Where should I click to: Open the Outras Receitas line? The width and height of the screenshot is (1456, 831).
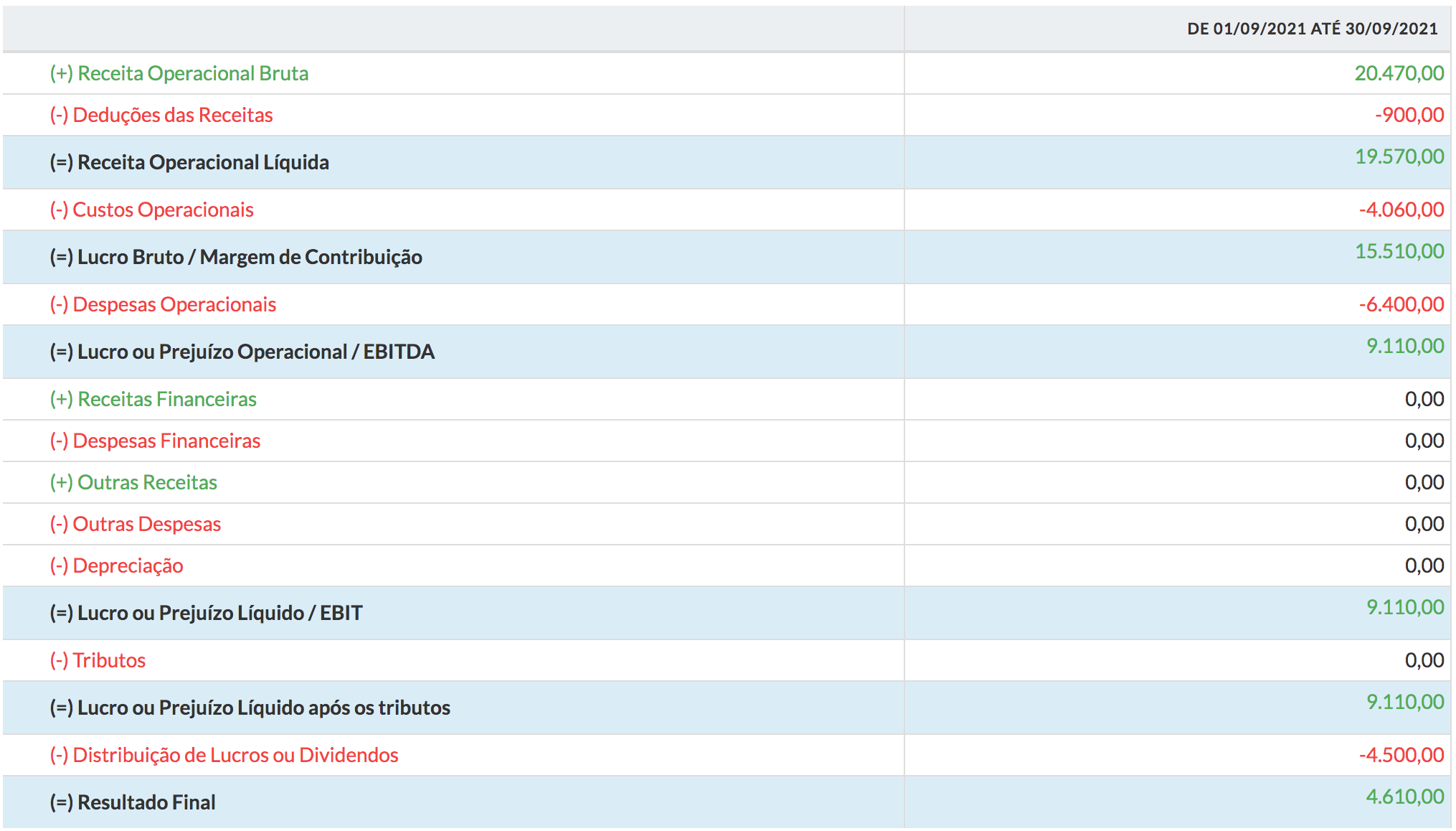[133, 482]
